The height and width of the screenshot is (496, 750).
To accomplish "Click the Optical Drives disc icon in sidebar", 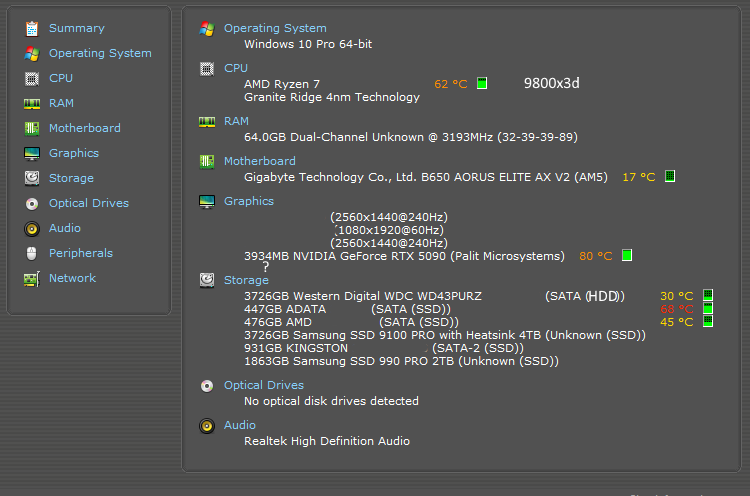I will tap(32, 204).
